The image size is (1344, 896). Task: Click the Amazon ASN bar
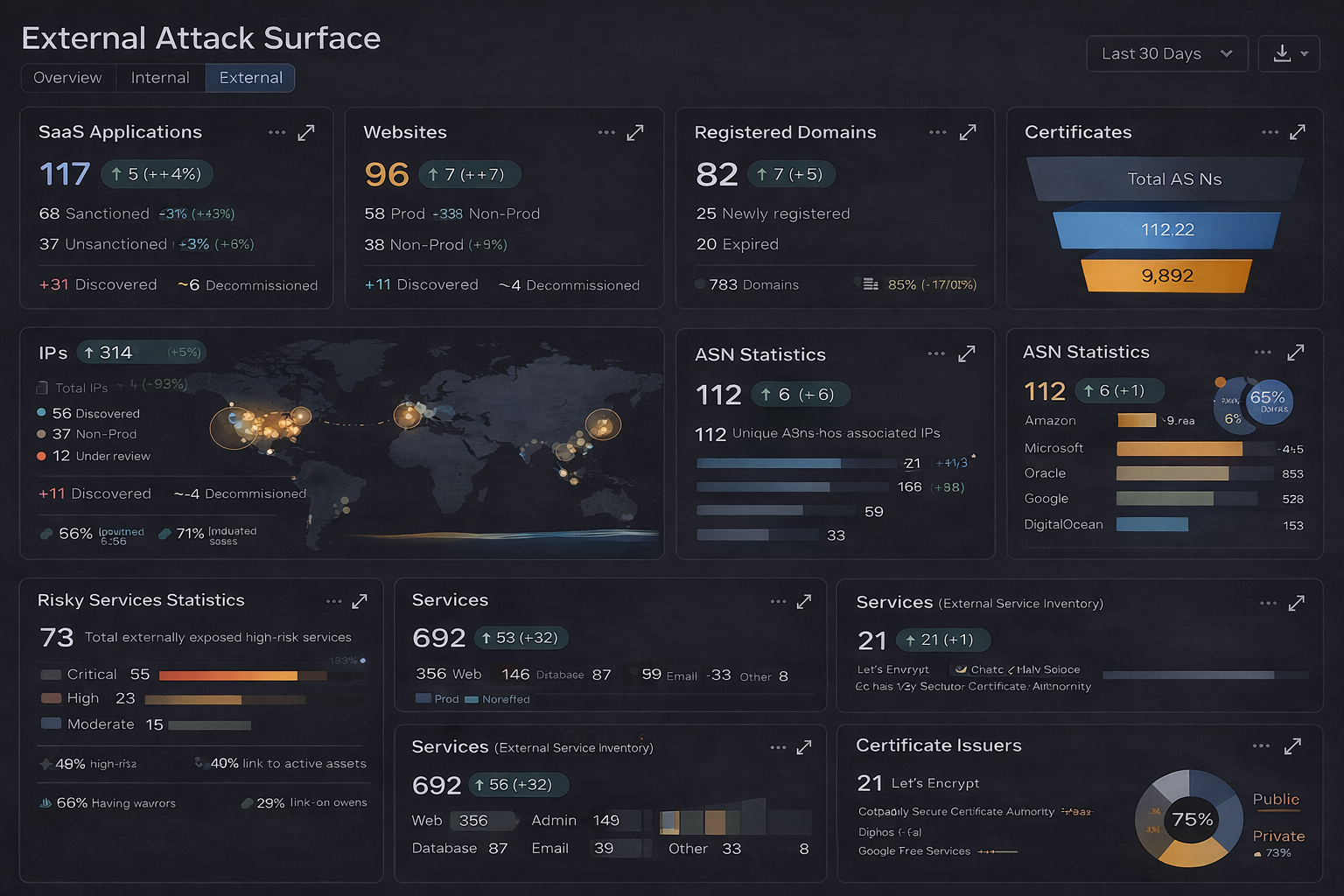pos(1137,421)
